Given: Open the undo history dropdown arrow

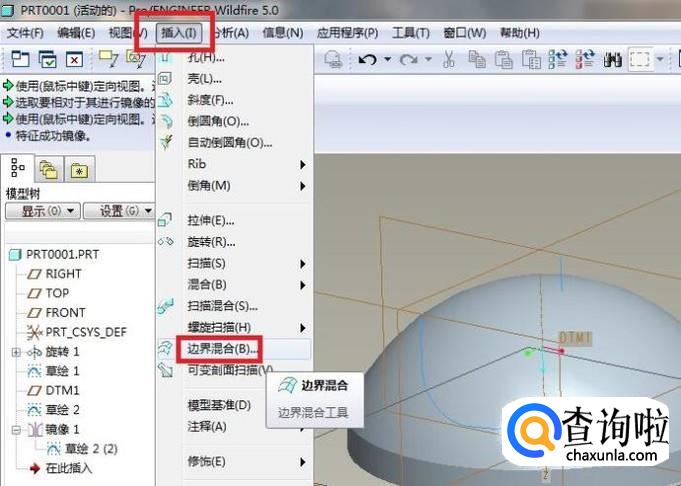Looking at the screenshot, I should [x=388, y=59].
